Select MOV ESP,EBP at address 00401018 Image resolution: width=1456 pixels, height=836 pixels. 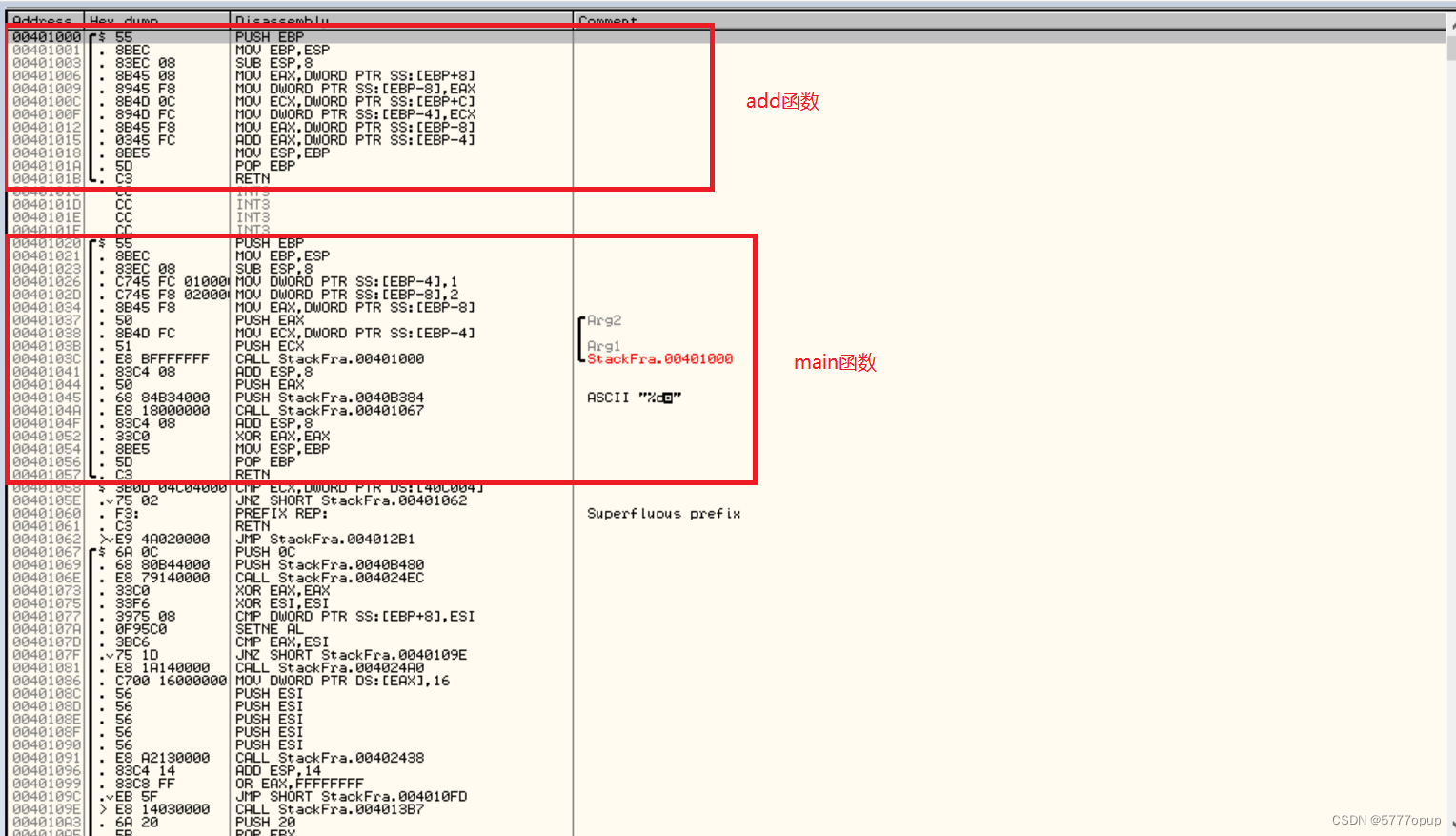click(282, 153)
